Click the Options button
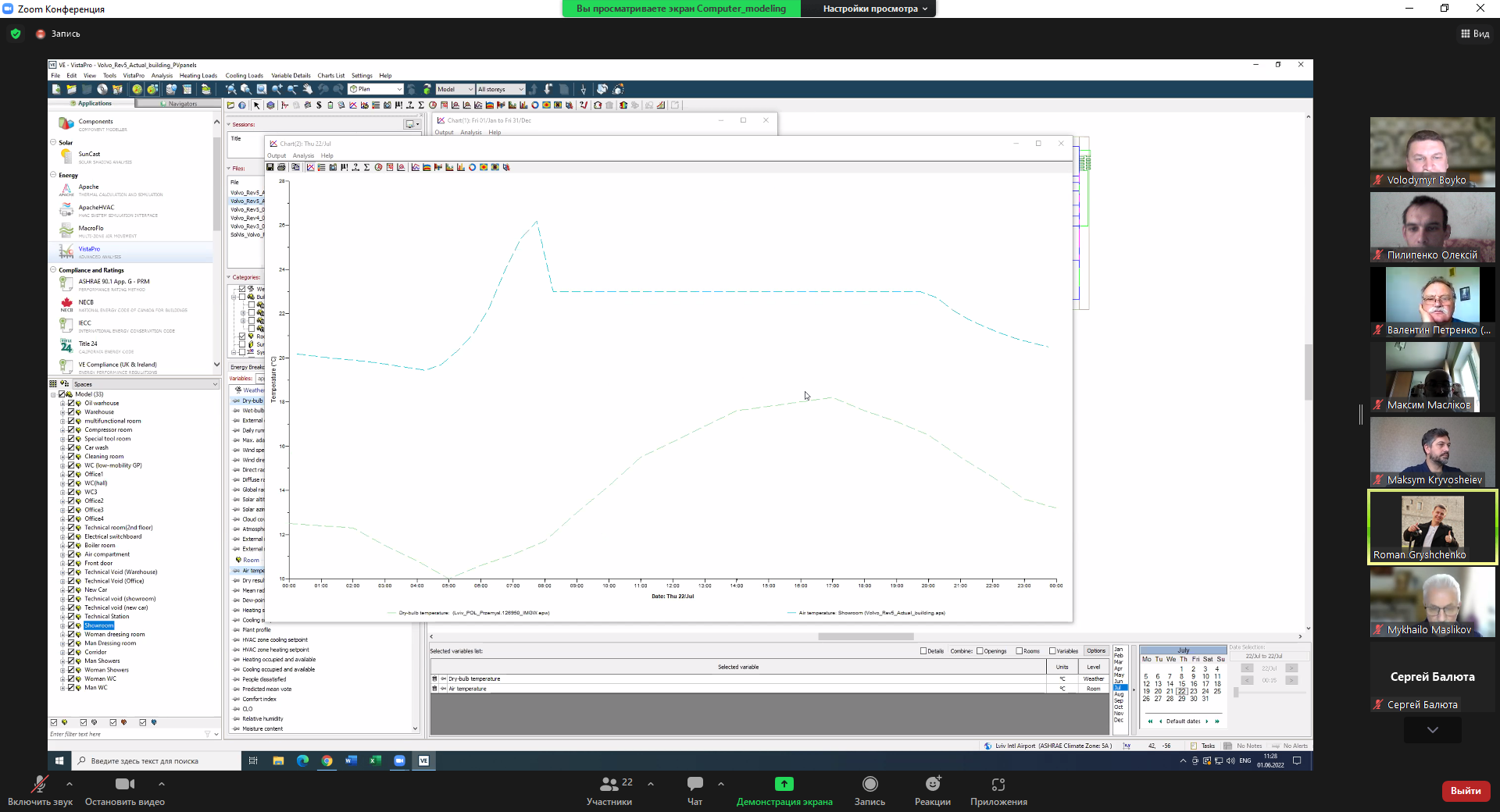Viewport: 1500px width, 812px height. click(x=1095, y=651)
